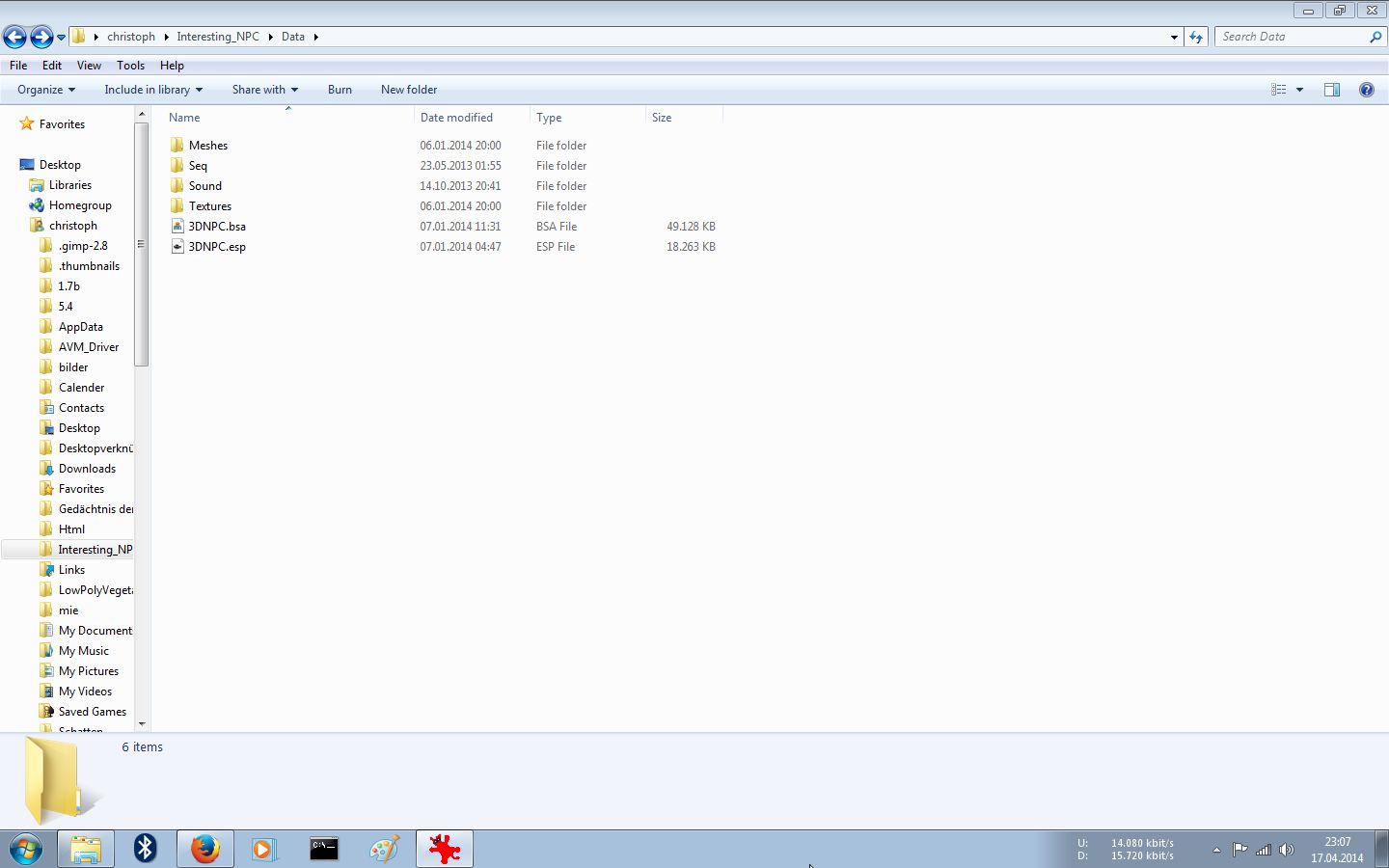This screenshot has width=1389, height=868.
Task: Click the Back navigation arrow
Action: [14, 37]
